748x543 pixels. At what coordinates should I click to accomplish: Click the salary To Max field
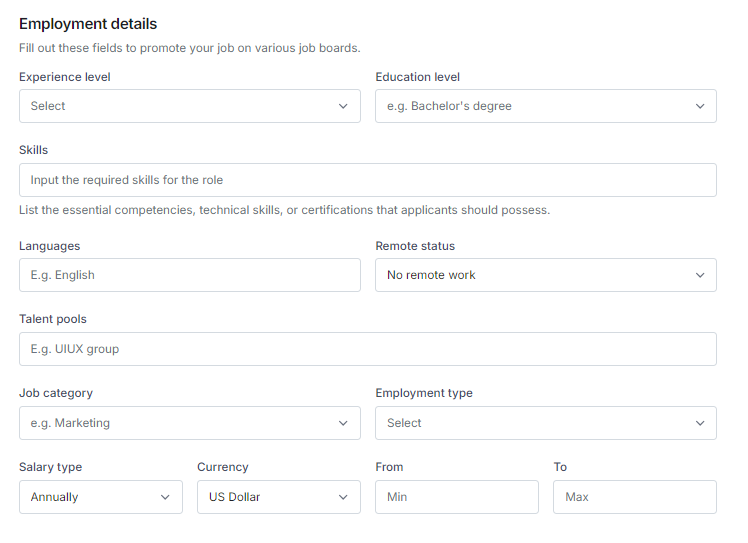pos(634,497)
